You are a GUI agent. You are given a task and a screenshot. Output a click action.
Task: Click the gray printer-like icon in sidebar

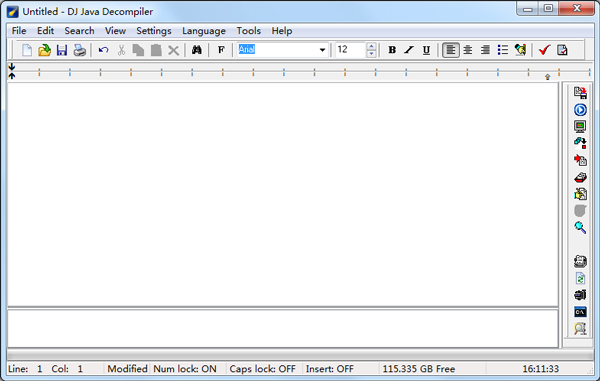(580, 261)
